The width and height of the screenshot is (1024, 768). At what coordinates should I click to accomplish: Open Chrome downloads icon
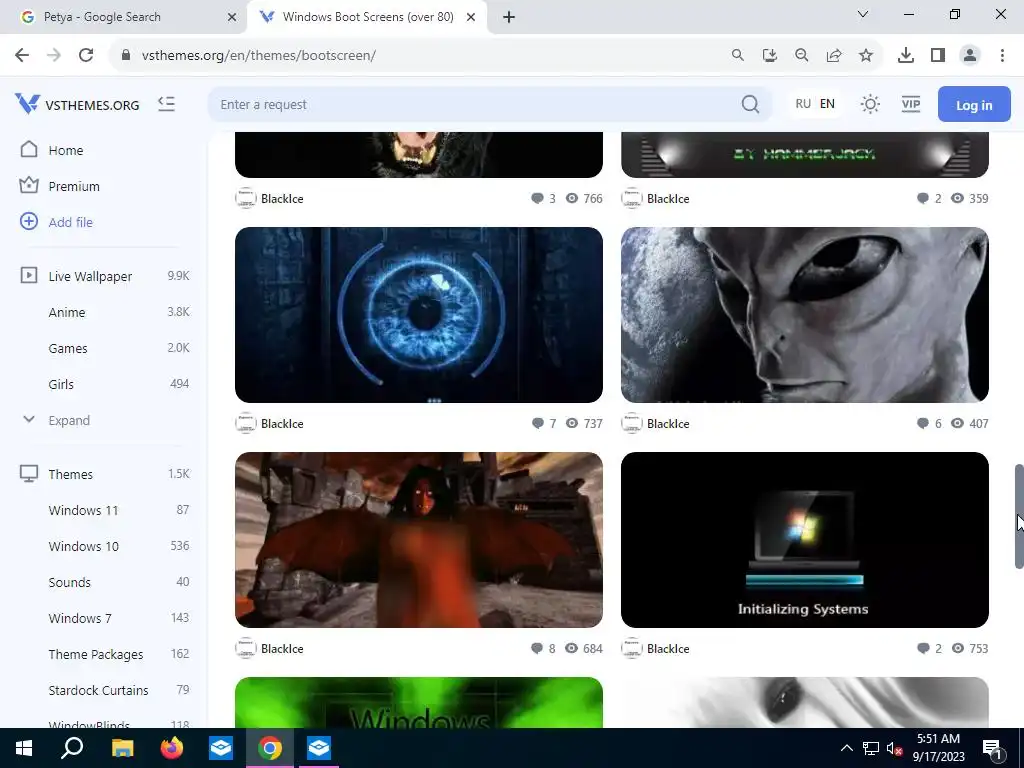point(905,55)
